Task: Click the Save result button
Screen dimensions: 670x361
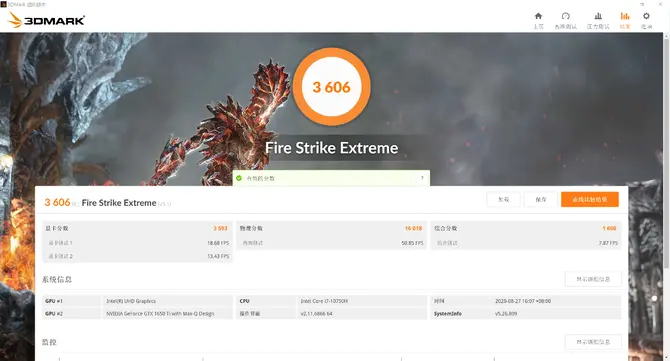Action: [x=541, y=200]
